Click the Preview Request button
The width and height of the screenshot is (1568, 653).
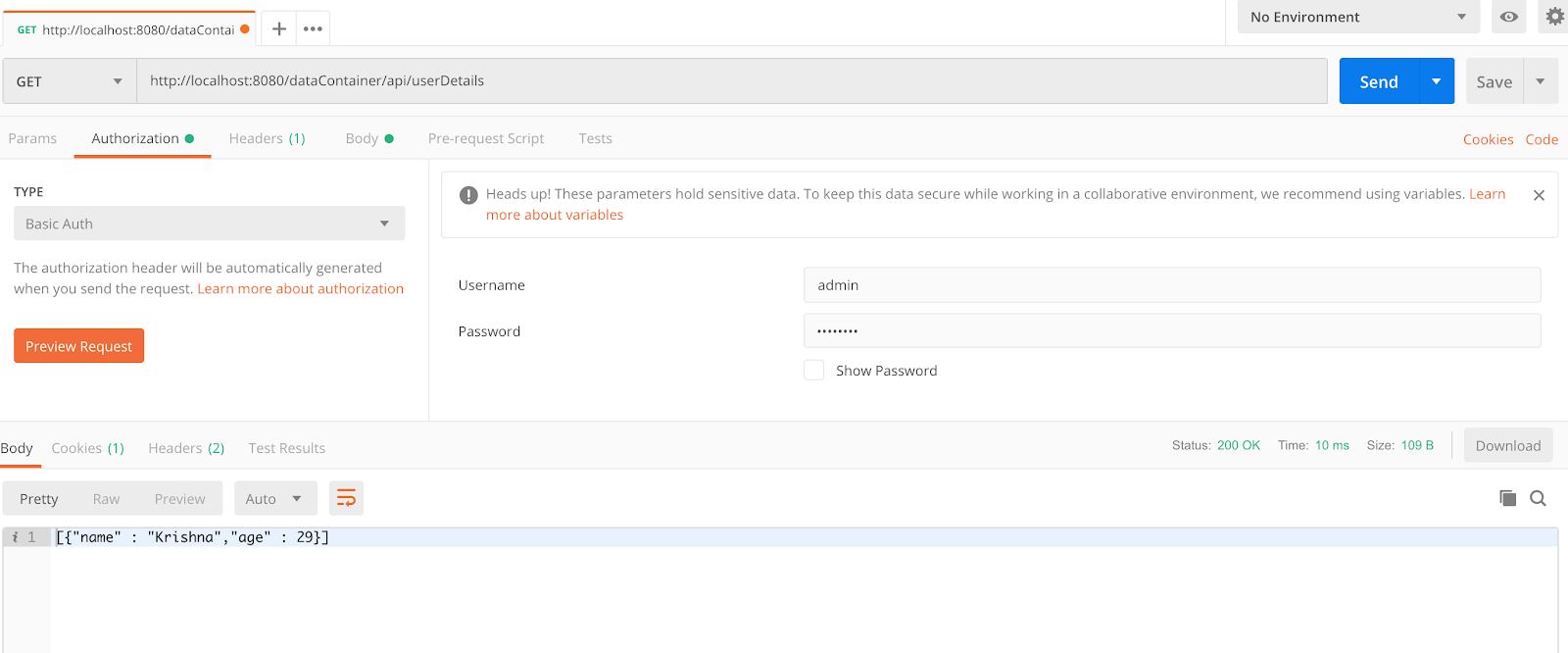tap(78, 346)
